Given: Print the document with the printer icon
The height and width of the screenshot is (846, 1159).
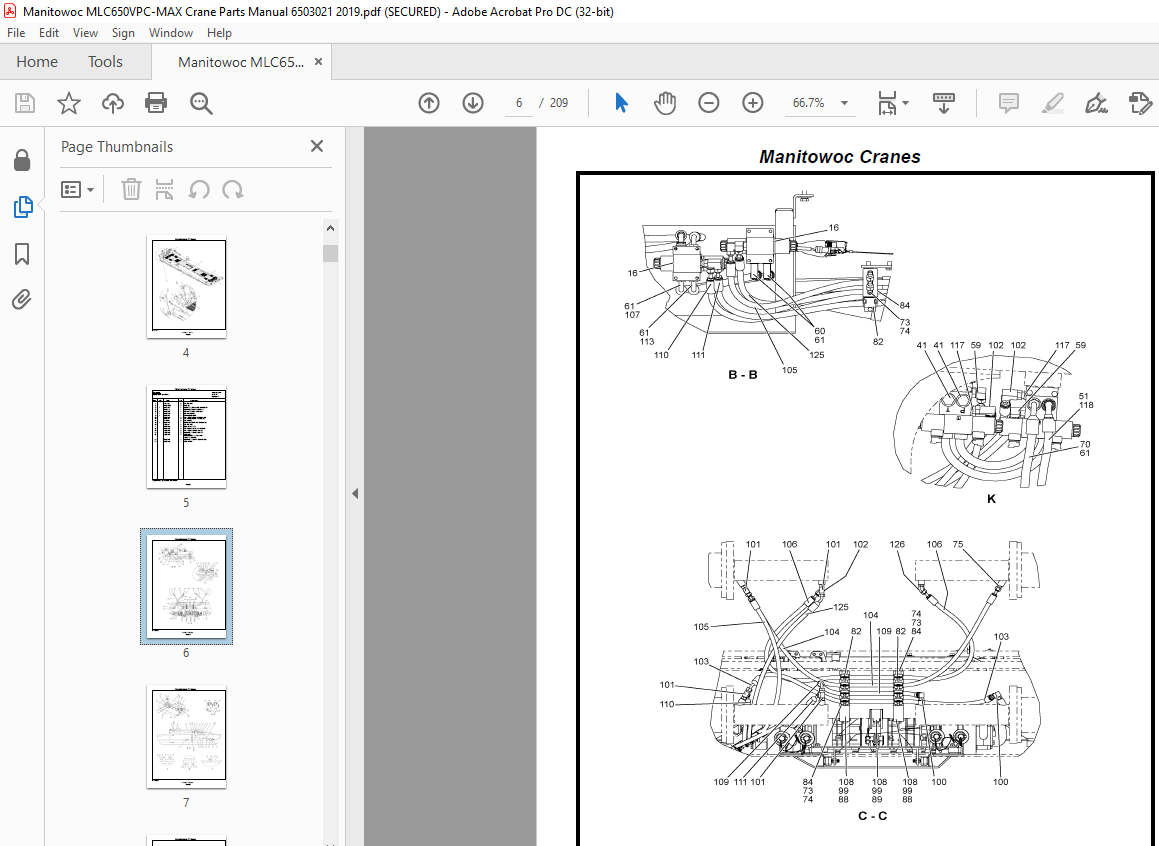Looking at the screenshot, I should click(x=156, y=103).
